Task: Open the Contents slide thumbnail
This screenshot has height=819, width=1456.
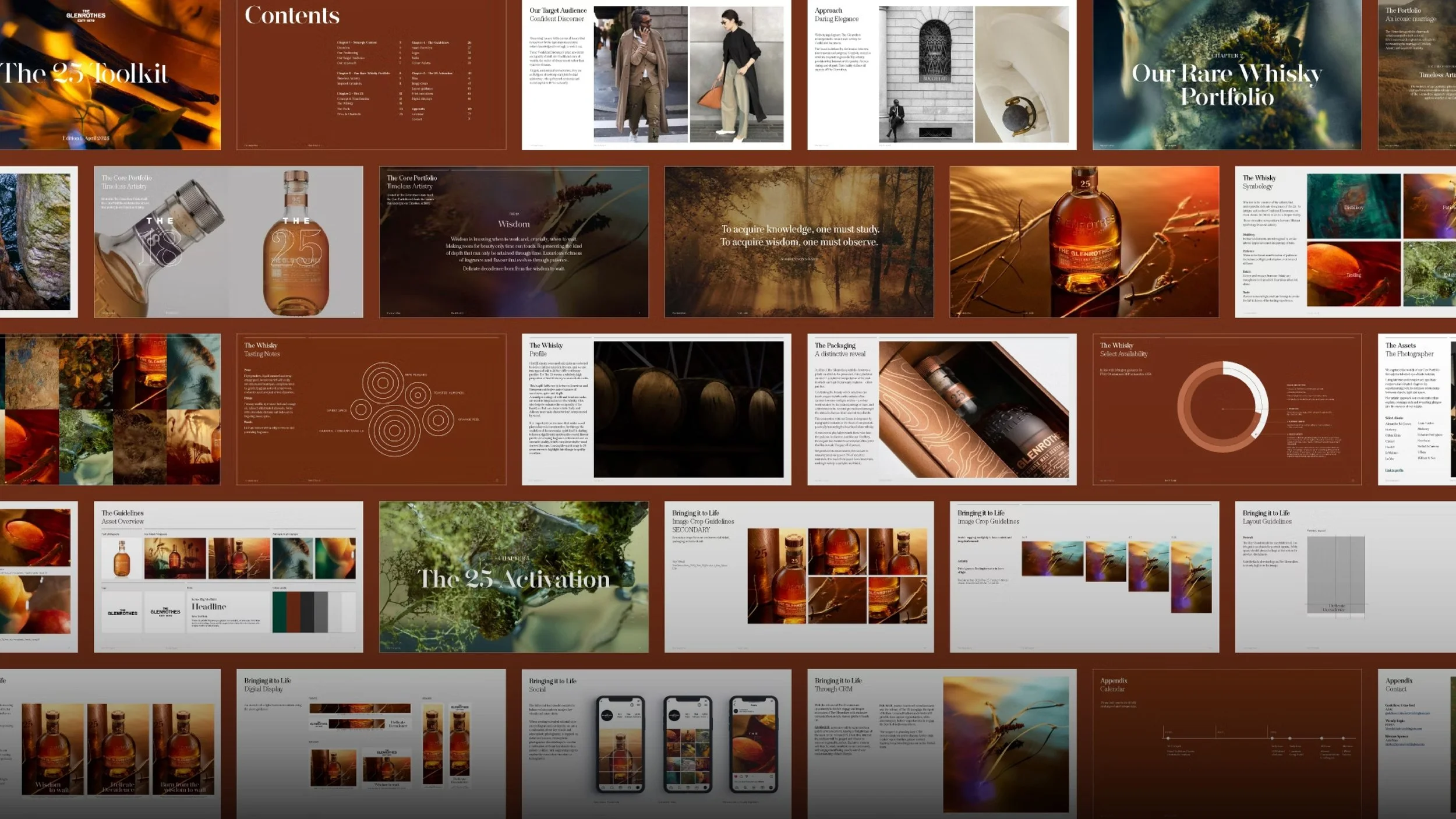Action: pyautogui.click(x=371, y=75)
